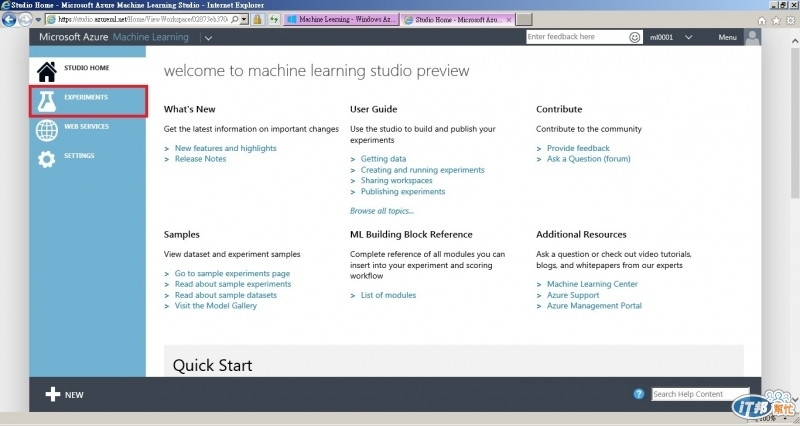Switch to the Machine Learning - Windows Azure tab
Viewport: 800px width, 426px height.
pos(341,19)
